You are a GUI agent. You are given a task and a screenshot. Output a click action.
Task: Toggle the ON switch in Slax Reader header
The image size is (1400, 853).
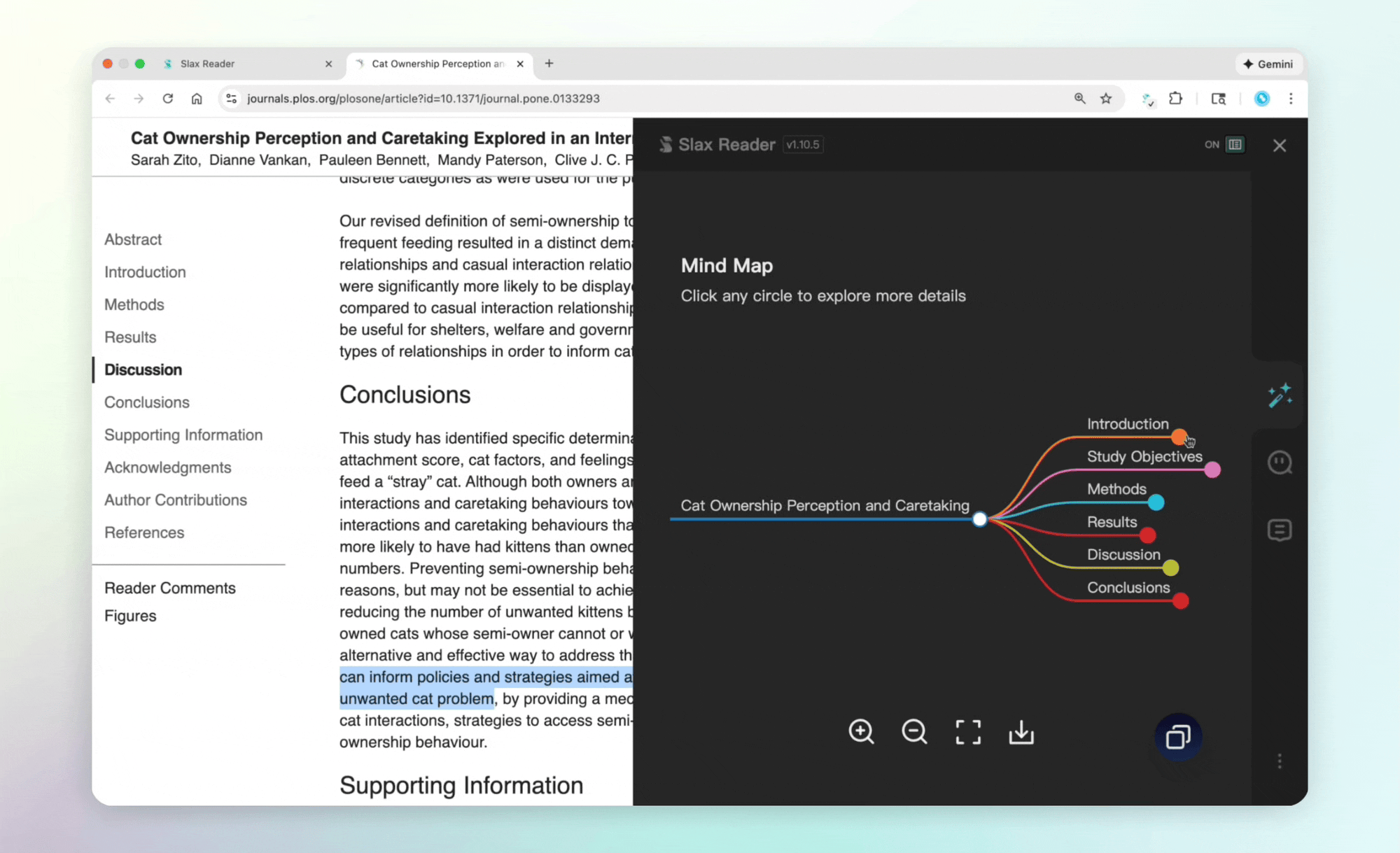1235,144
